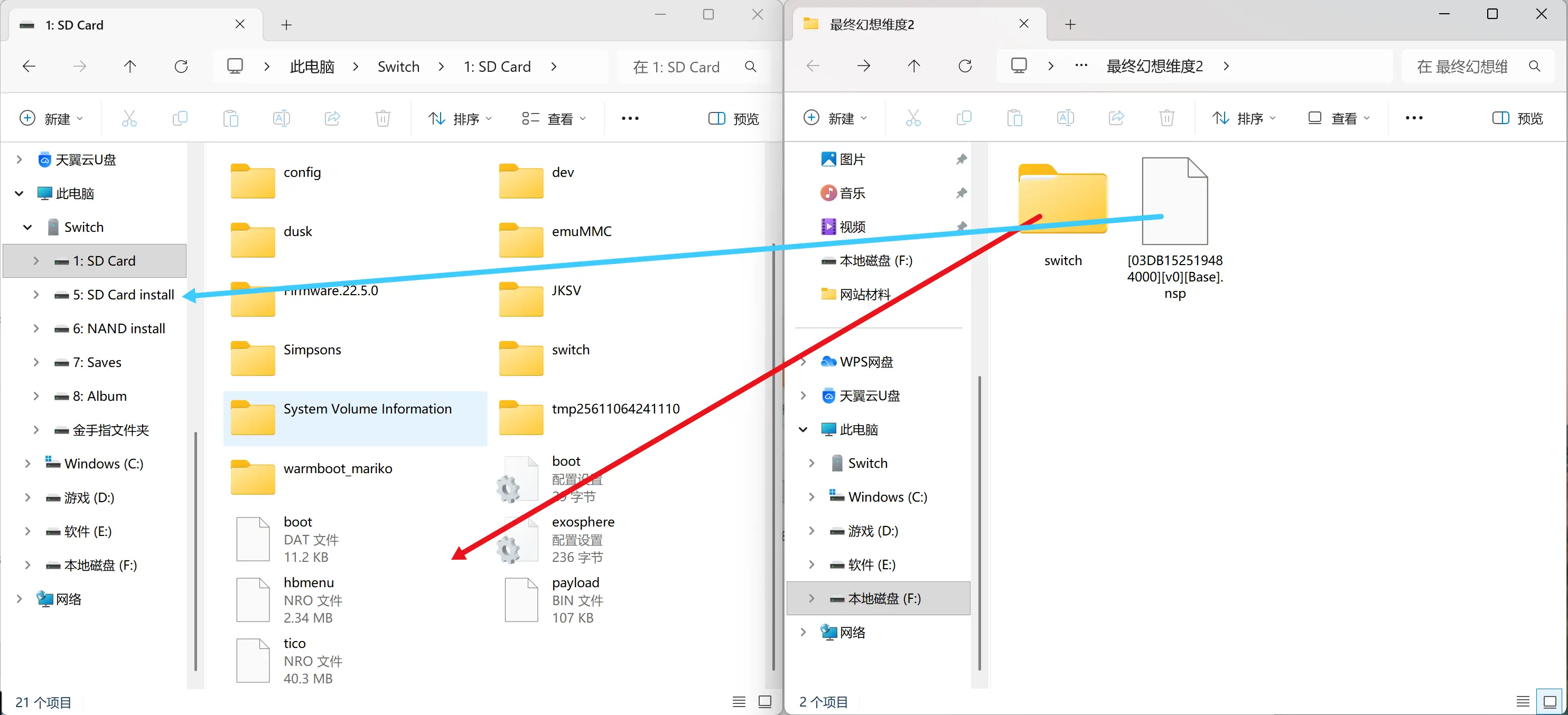
Task: Open more options in SD Card toolbar
Action: point(630,119)
